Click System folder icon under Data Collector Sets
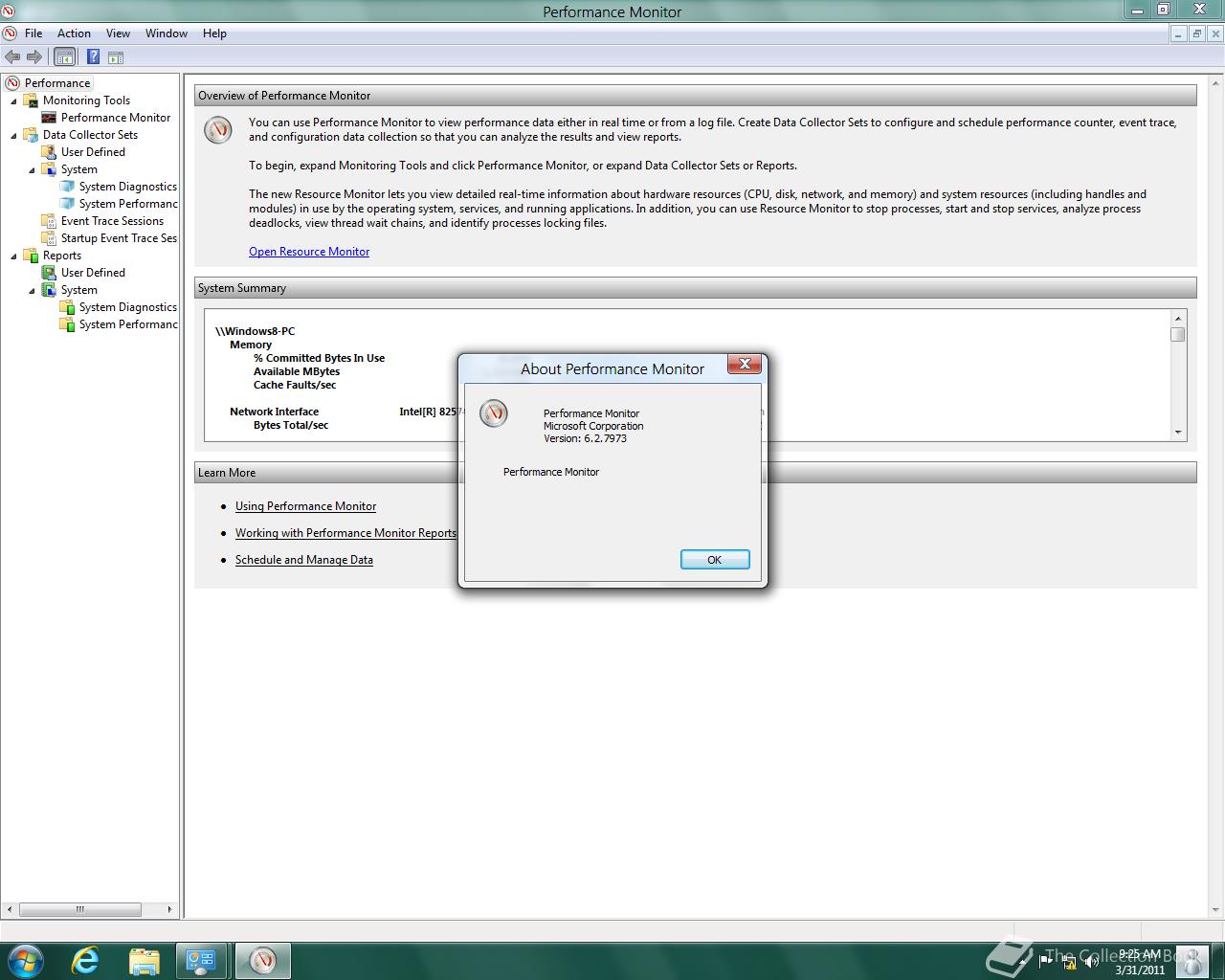The height and width of the screenshot is (980, 1225). [x=49, y=169]
